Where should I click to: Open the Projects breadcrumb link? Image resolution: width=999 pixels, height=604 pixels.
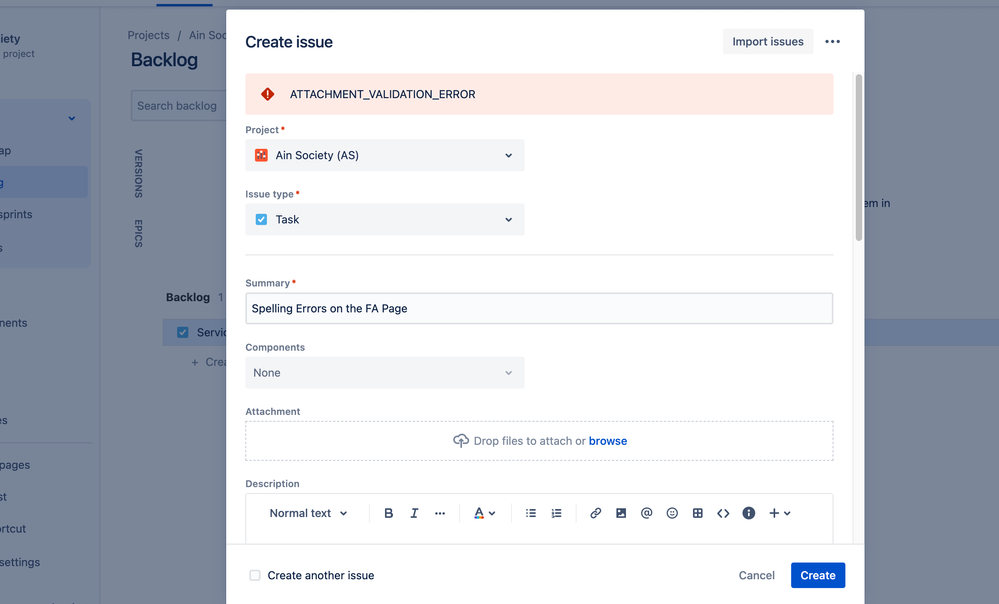(x=148, y=35)
